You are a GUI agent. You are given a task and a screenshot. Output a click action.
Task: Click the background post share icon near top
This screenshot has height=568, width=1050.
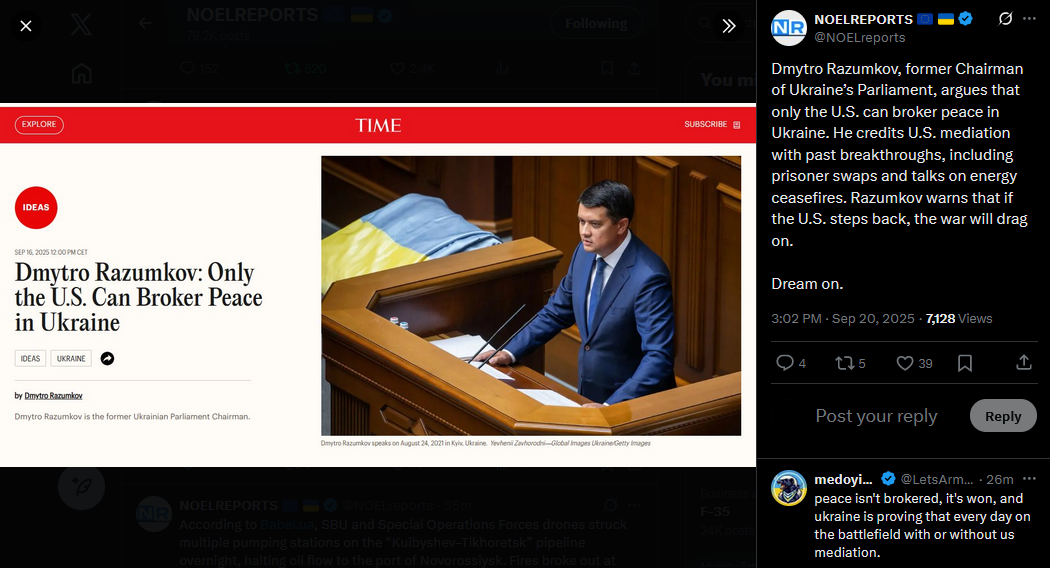[634, 68]
